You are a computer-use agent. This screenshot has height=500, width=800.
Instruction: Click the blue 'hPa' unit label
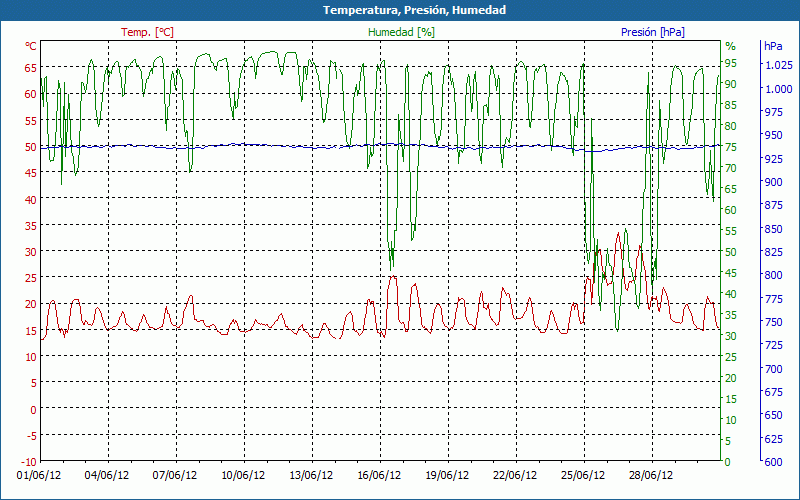tap(773, 46)
